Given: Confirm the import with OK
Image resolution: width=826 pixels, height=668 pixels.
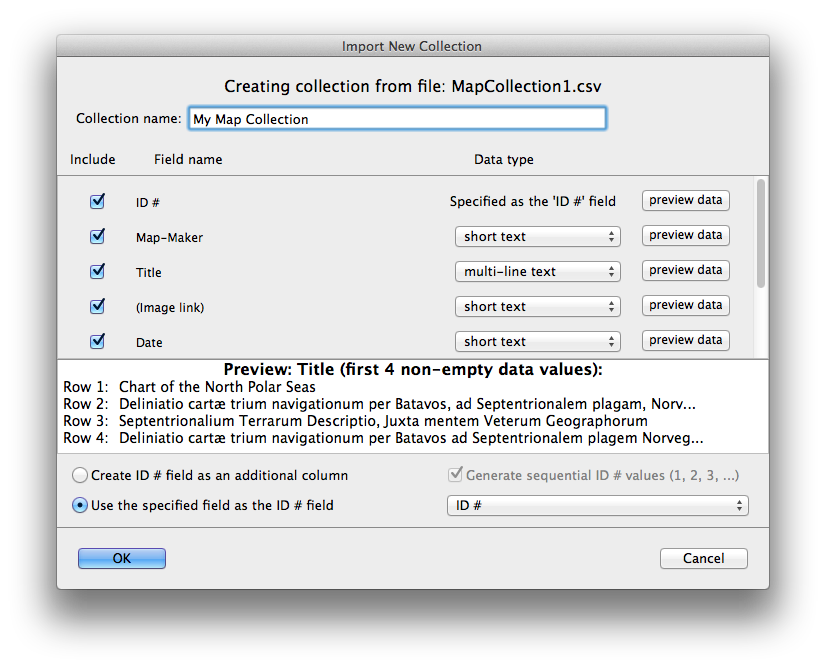Looking at the screenshot, I should 121,558.
